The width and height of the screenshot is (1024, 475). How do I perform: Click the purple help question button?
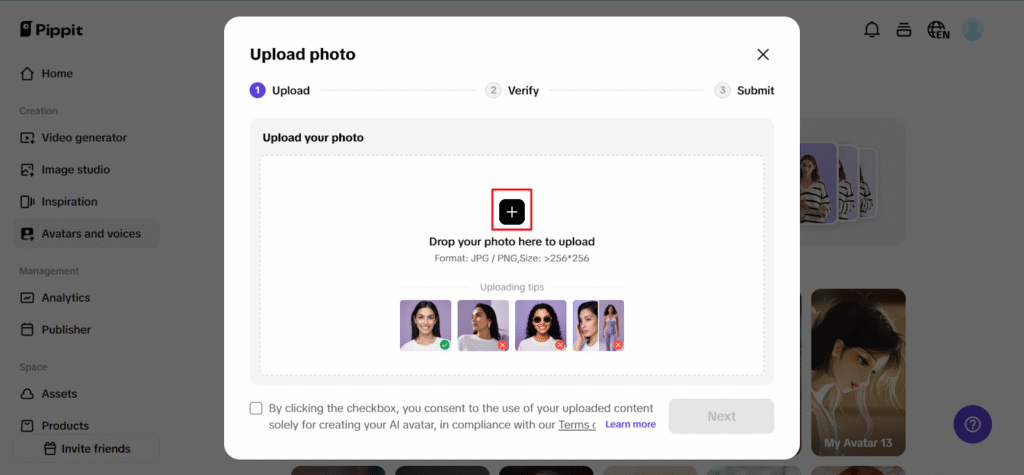coord(972,425)
